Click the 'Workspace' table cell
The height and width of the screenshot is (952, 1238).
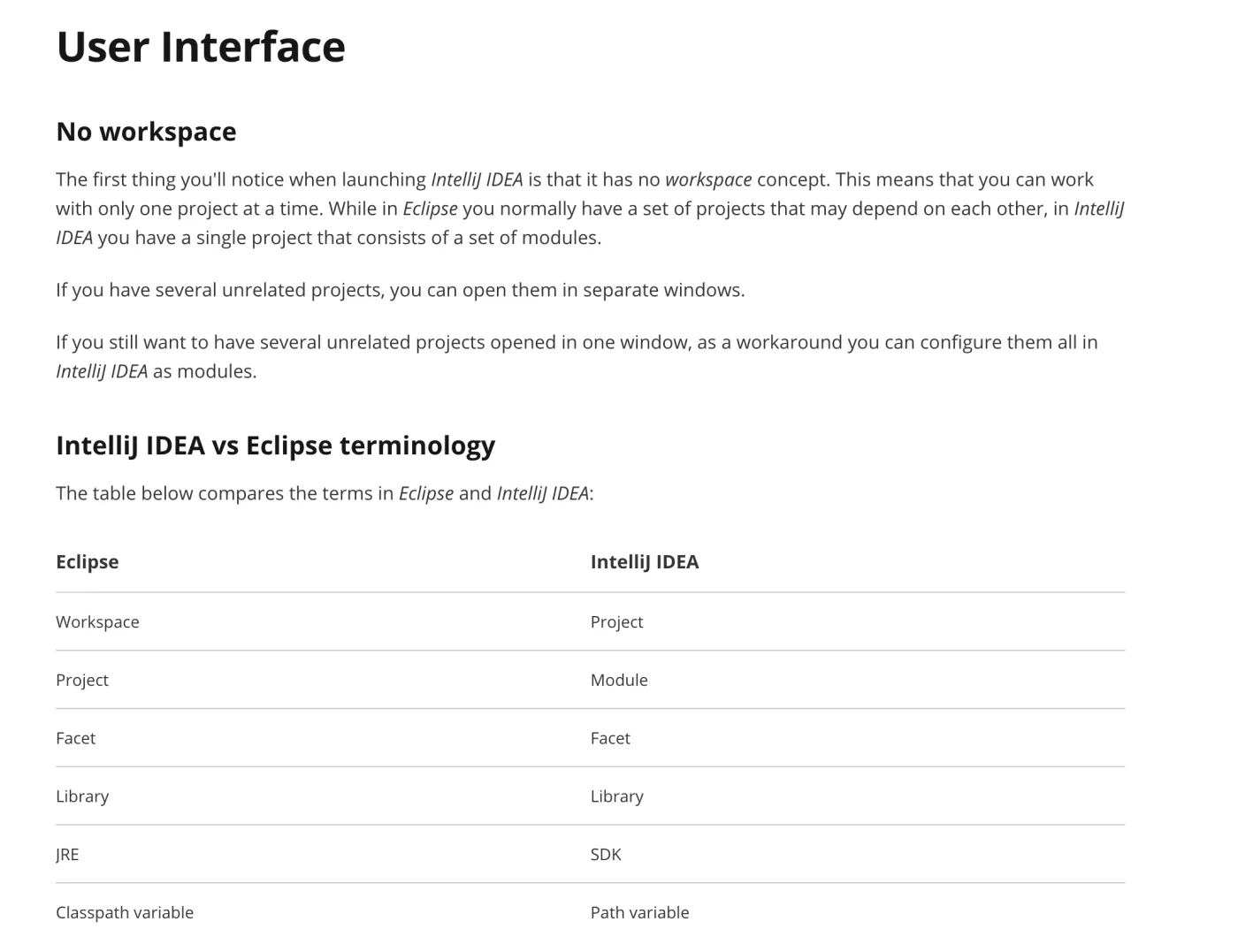(97, 622)
